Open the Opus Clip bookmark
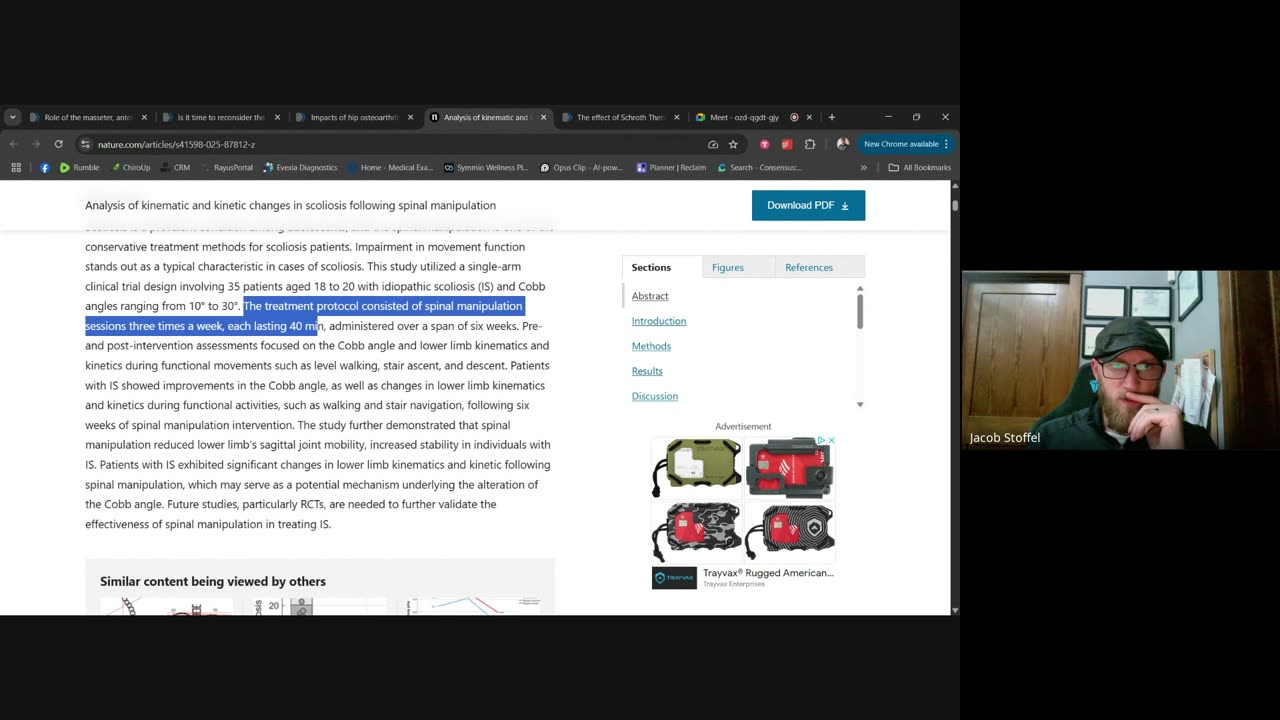Viewport: 1280px width, 720px height. pyautogui.click(x=581, y=167)
